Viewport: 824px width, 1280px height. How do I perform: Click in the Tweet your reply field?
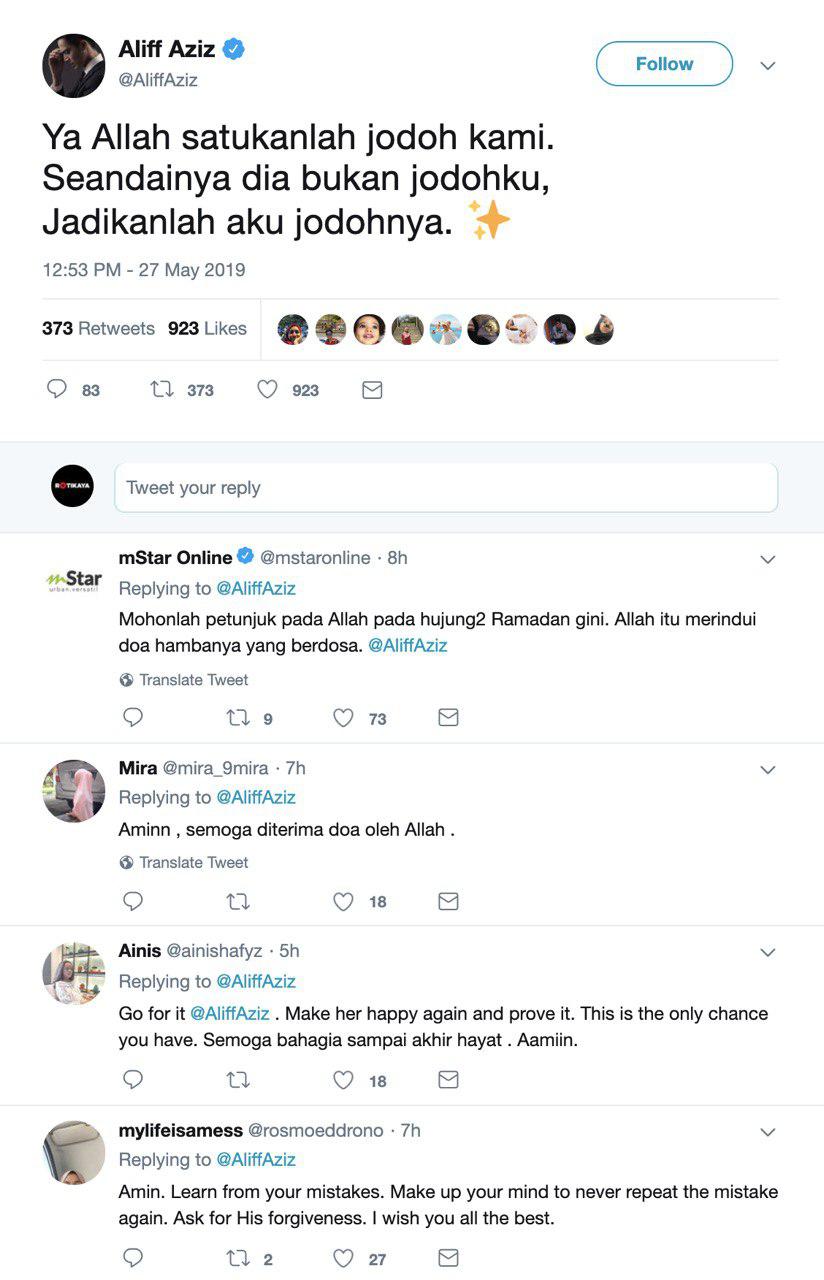click(x=446, y=488)
